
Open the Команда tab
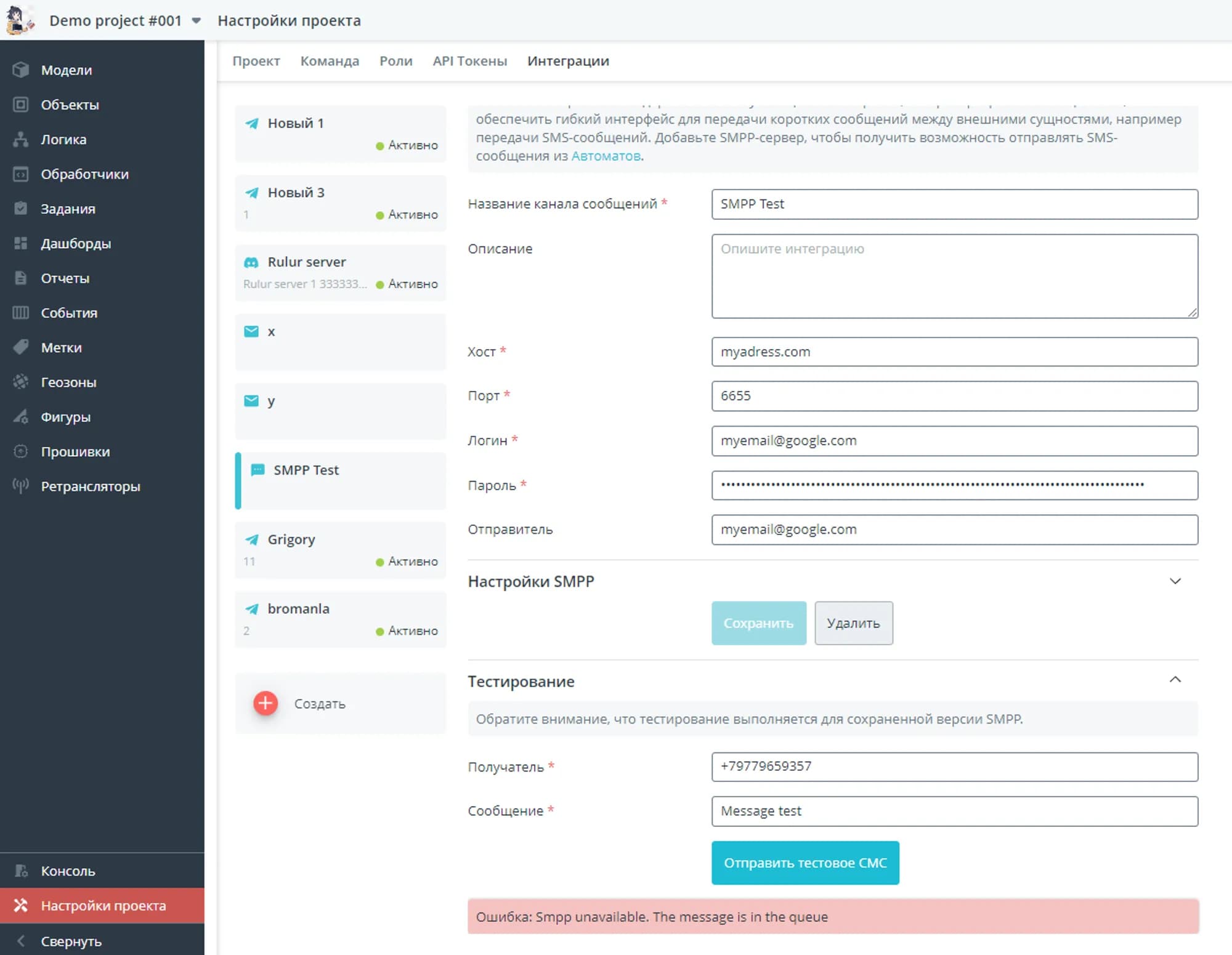tap(330, 61)
